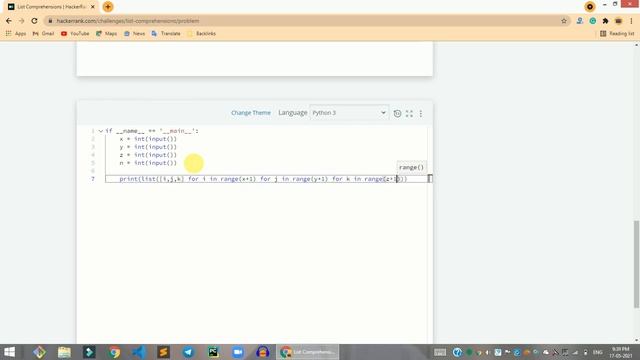This screenshot has width=640, height=360.
Task: Click the address bar URL
Action: click(128, 21)
